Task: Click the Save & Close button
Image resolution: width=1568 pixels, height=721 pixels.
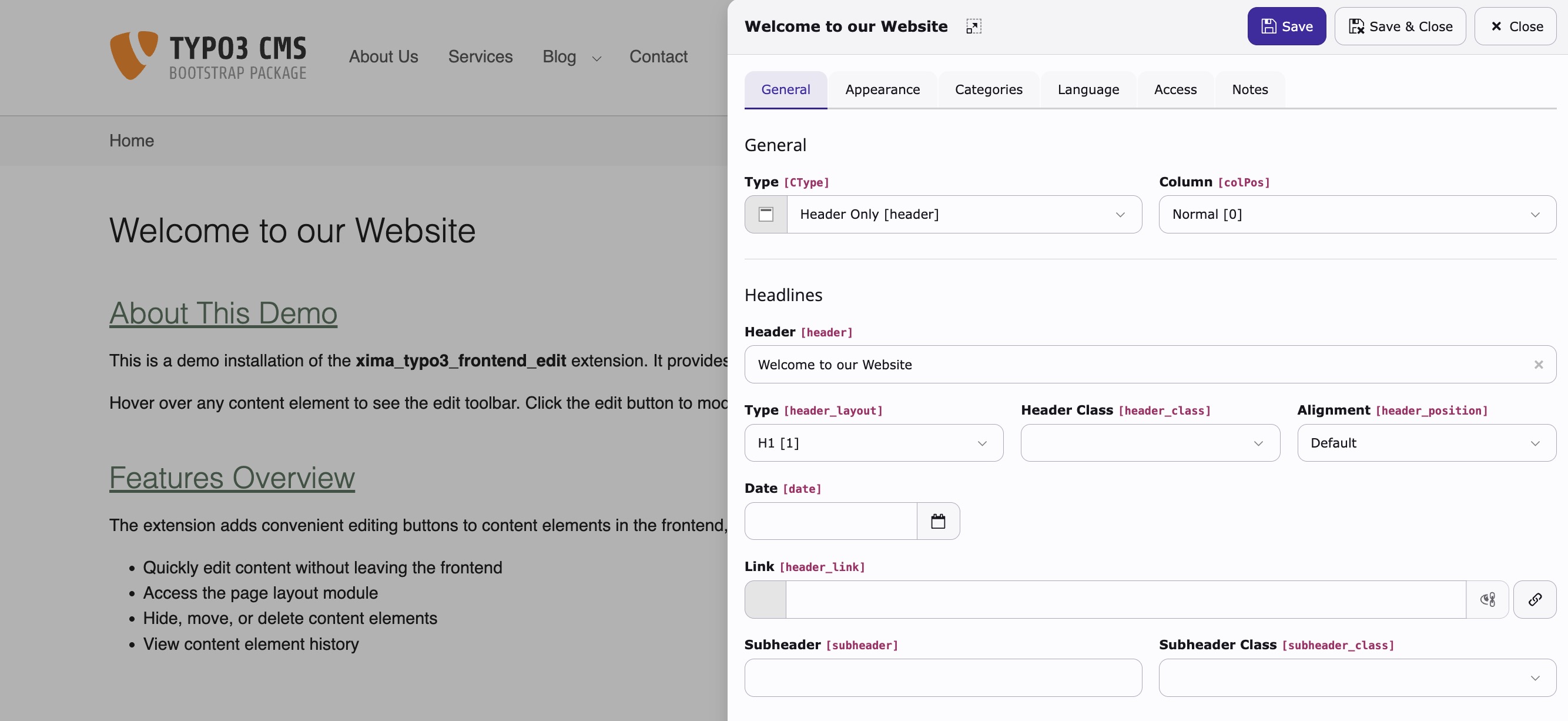Action: pyautogui.click(x=1401, y=26)
